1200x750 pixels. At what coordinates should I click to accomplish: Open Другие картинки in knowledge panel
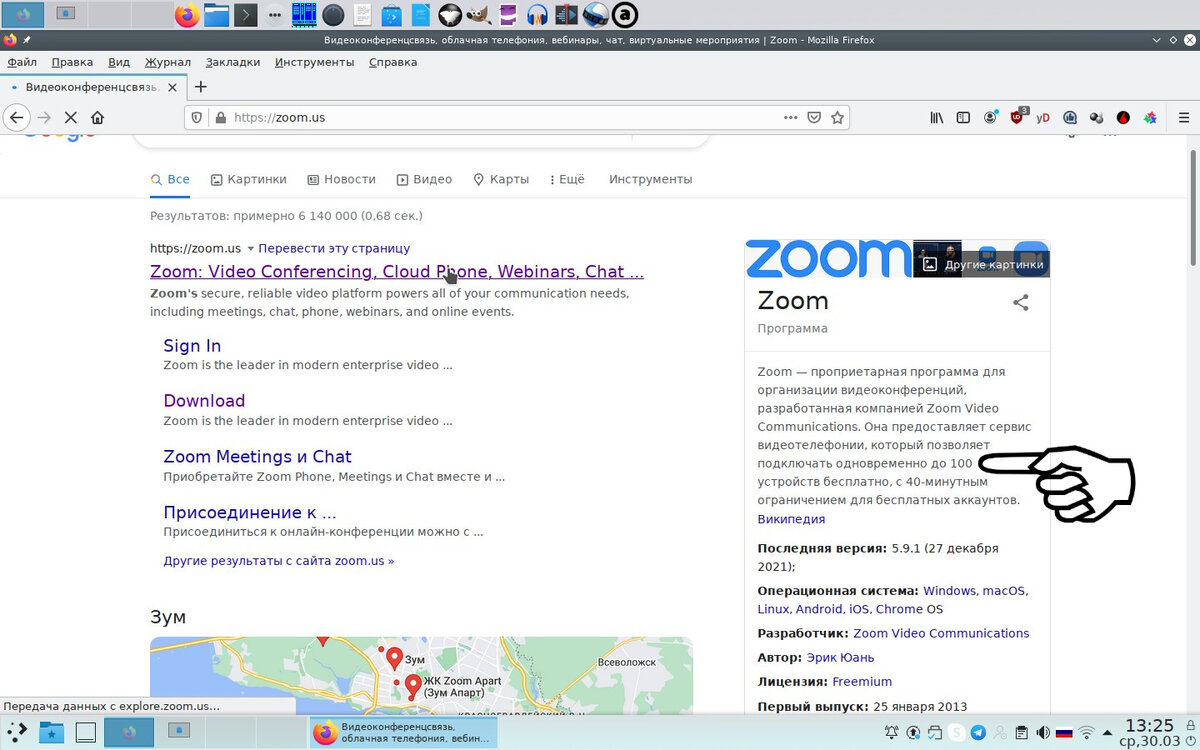tap(983, 264)
